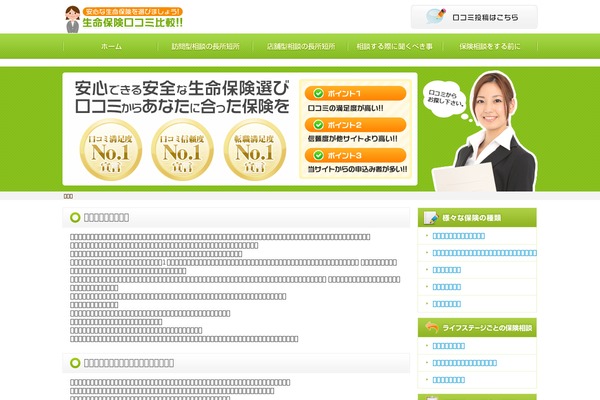Image resolution: width=600 pixels, height=400 pixels.
Task: Click the mascot woman icon in header
Action: 72,19
